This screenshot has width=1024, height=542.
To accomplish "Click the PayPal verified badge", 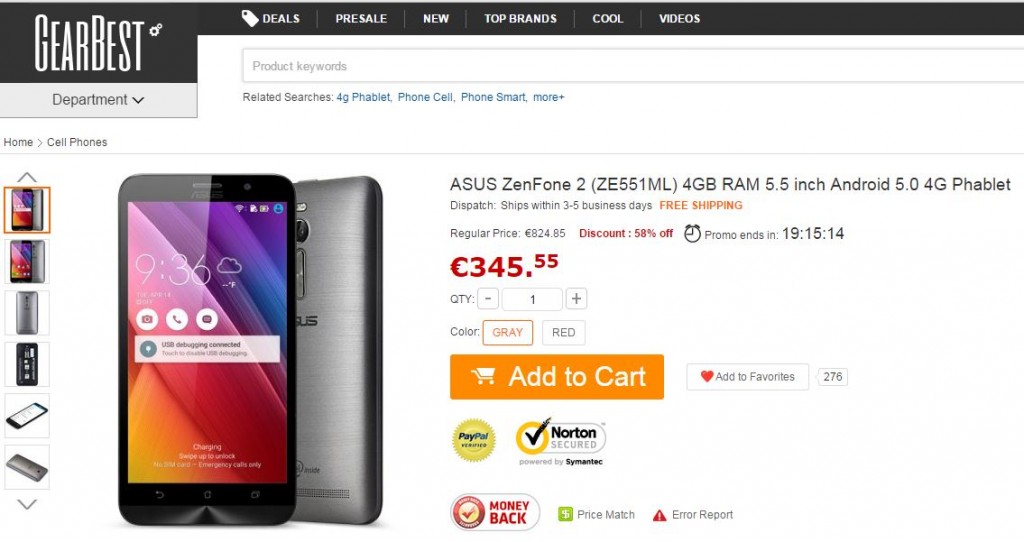I will tap(473, 440).
